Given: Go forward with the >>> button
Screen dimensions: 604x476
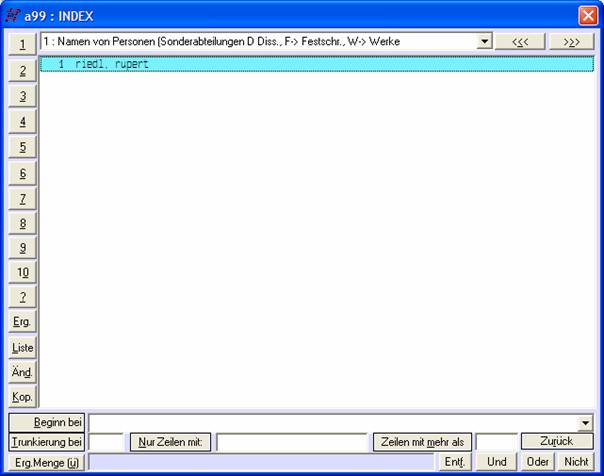Looking at the screenshot, I should (572, 42).
